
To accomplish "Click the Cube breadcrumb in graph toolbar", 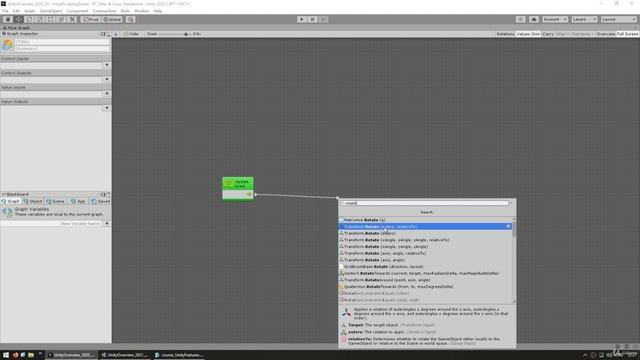I will [x=131, y=34].
